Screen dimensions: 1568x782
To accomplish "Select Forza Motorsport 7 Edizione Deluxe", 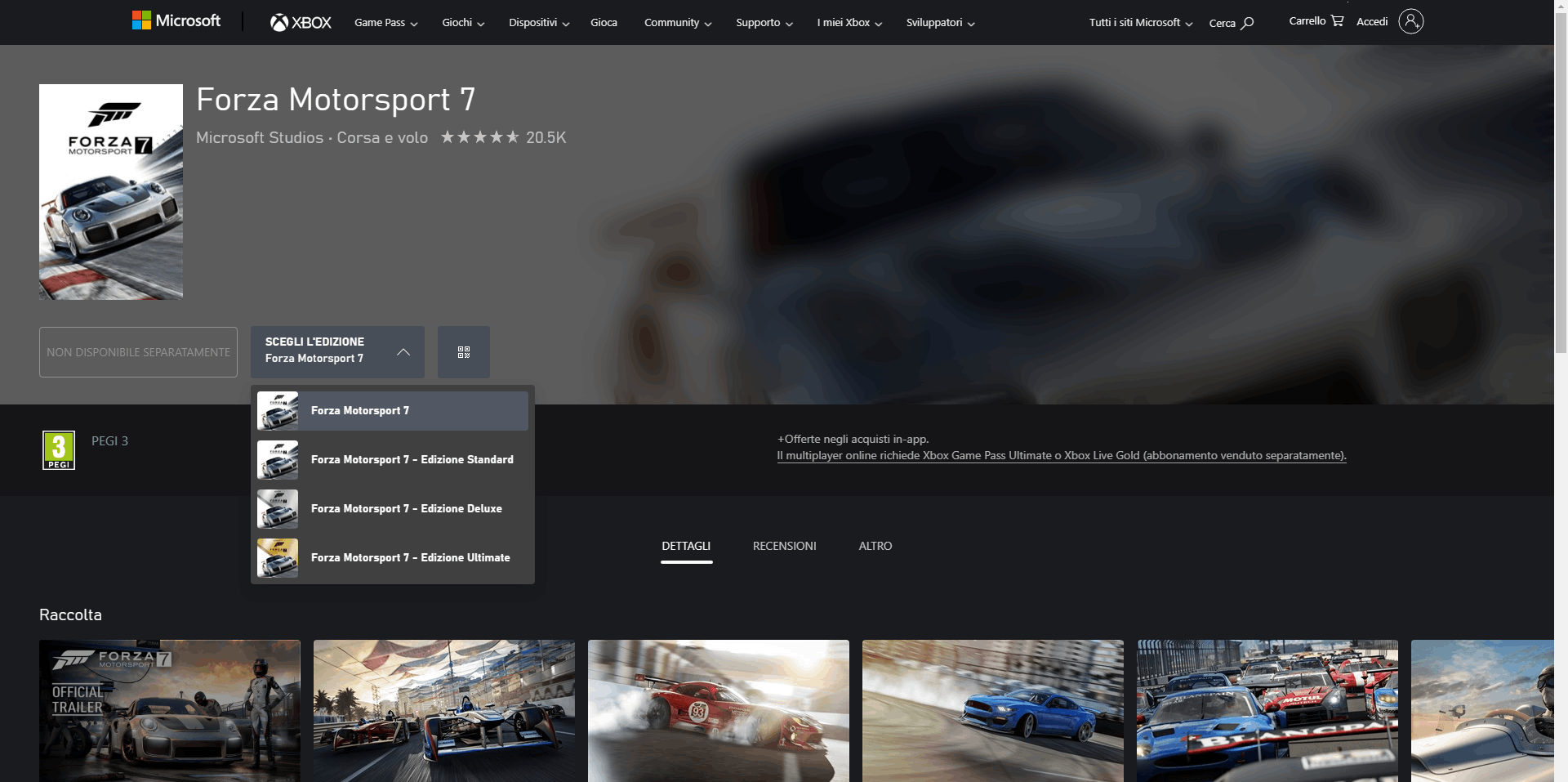I will (393, 509).
